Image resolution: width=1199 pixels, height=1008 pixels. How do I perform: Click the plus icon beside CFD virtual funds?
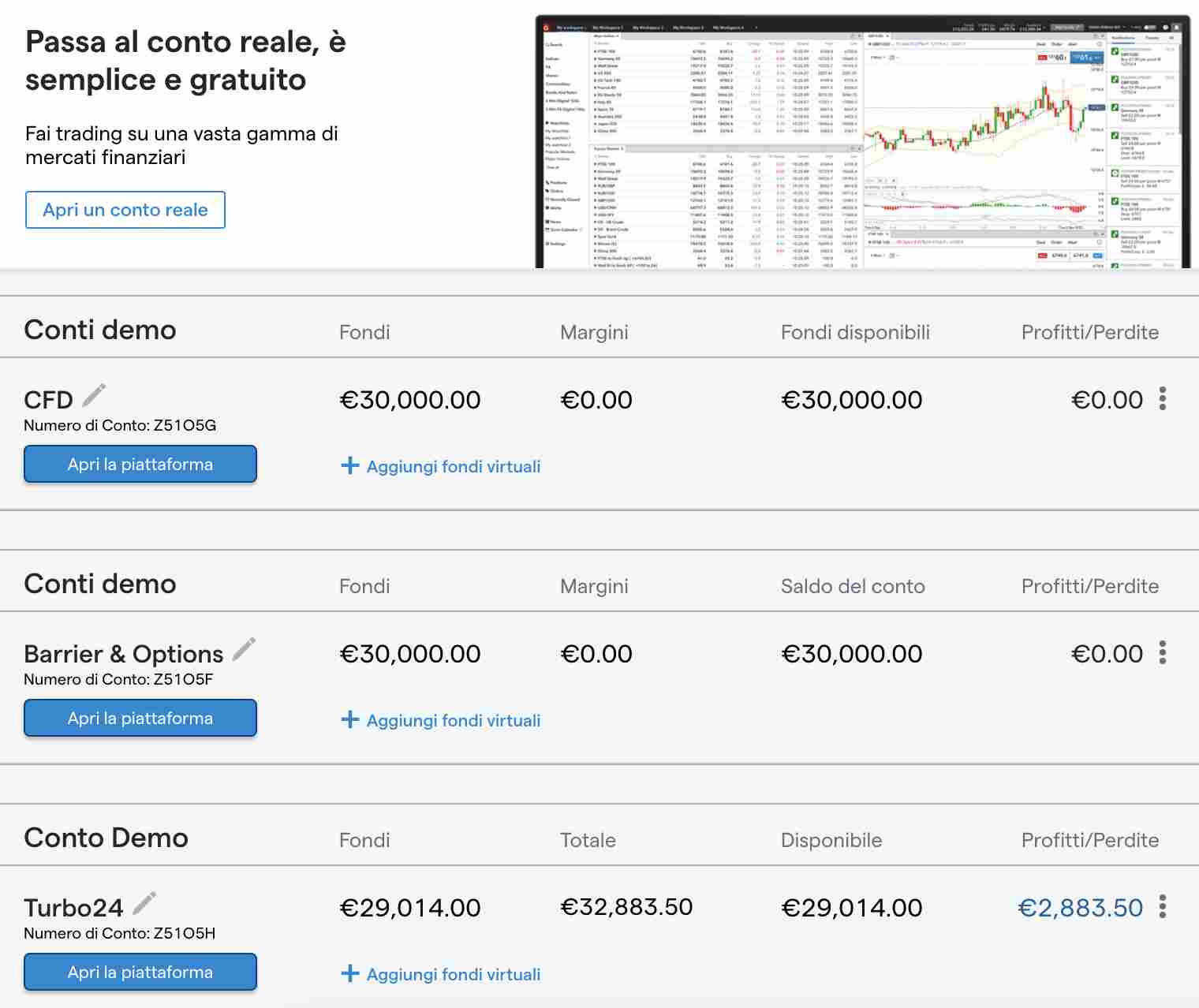click(x=350, y=465)
